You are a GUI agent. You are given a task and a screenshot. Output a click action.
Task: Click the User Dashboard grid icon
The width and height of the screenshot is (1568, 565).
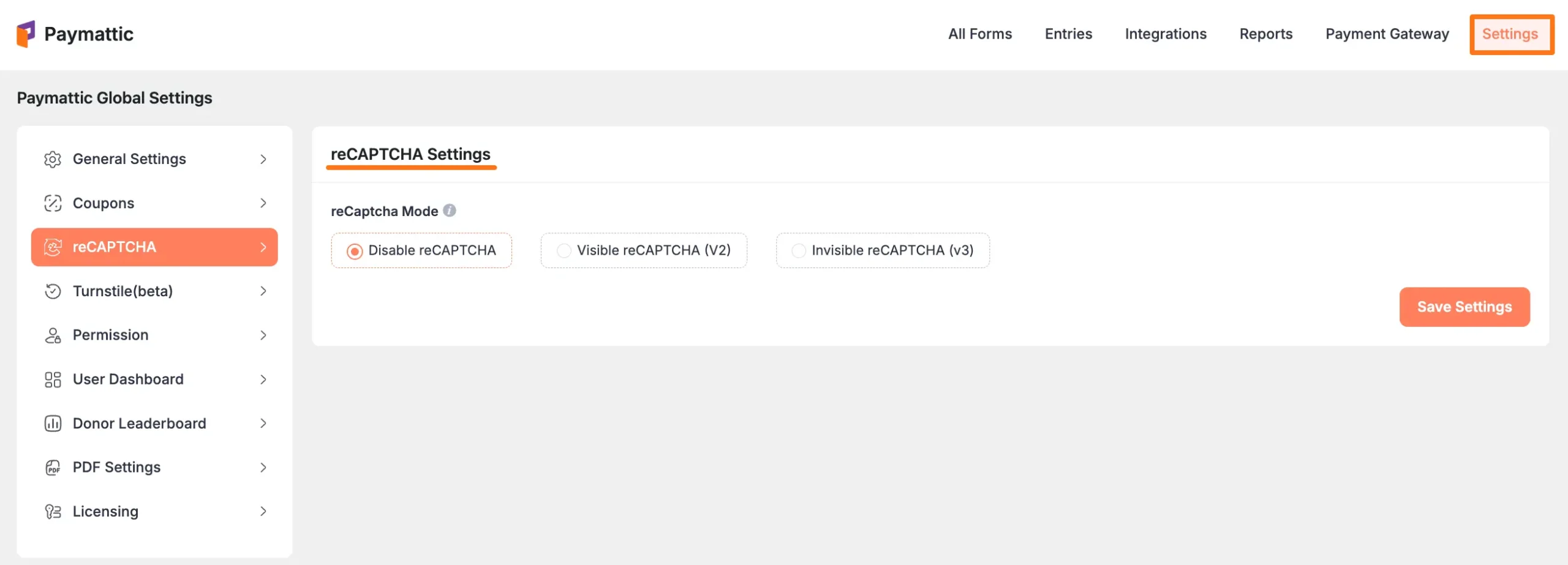pos(53,379)
